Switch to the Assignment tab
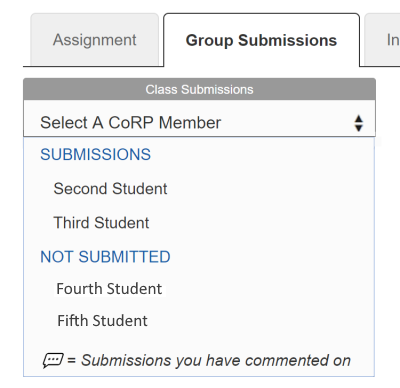The height and width of the screenshot is (388, 400). 95,40
